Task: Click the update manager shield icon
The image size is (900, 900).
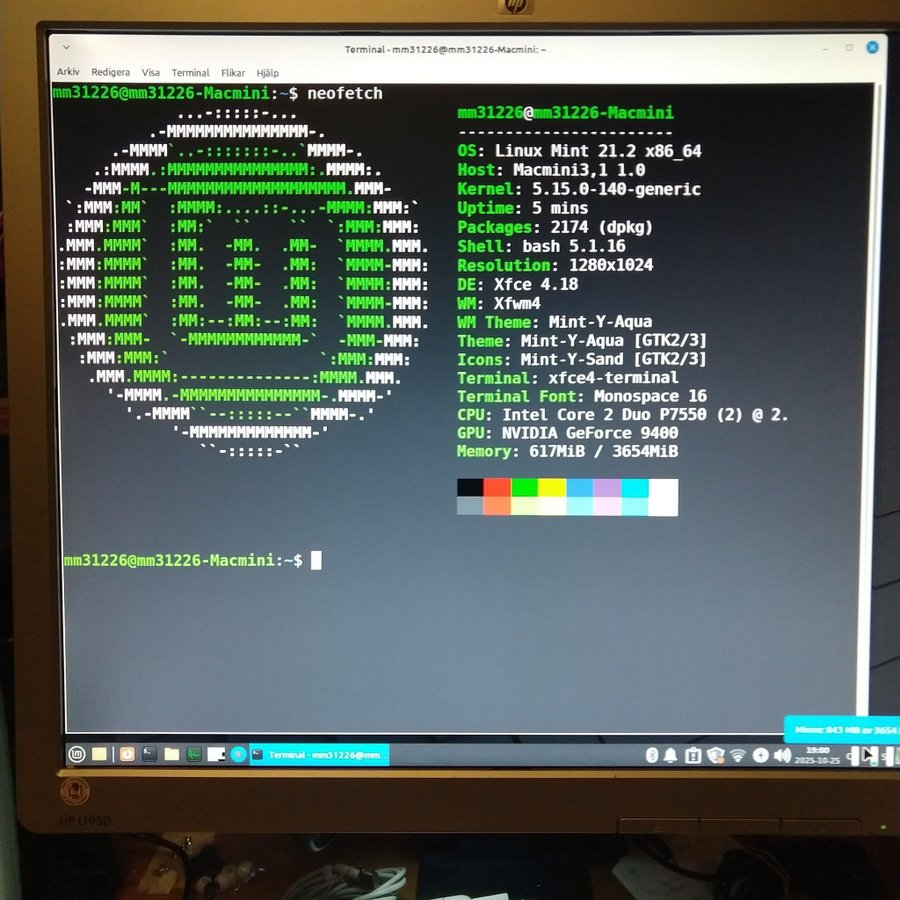Action: [x=715, y=755]
